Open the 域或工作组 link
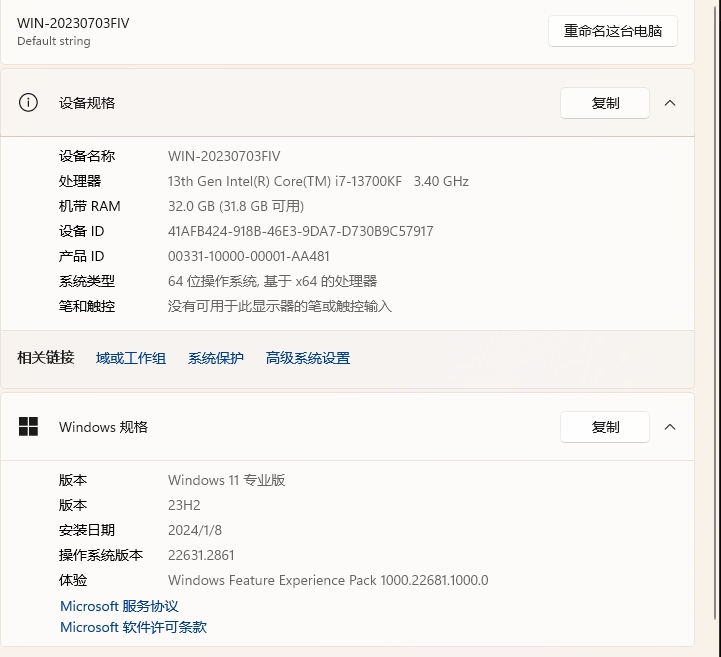The height and width of the screenshot is (657, 721). tap(131, 358)
